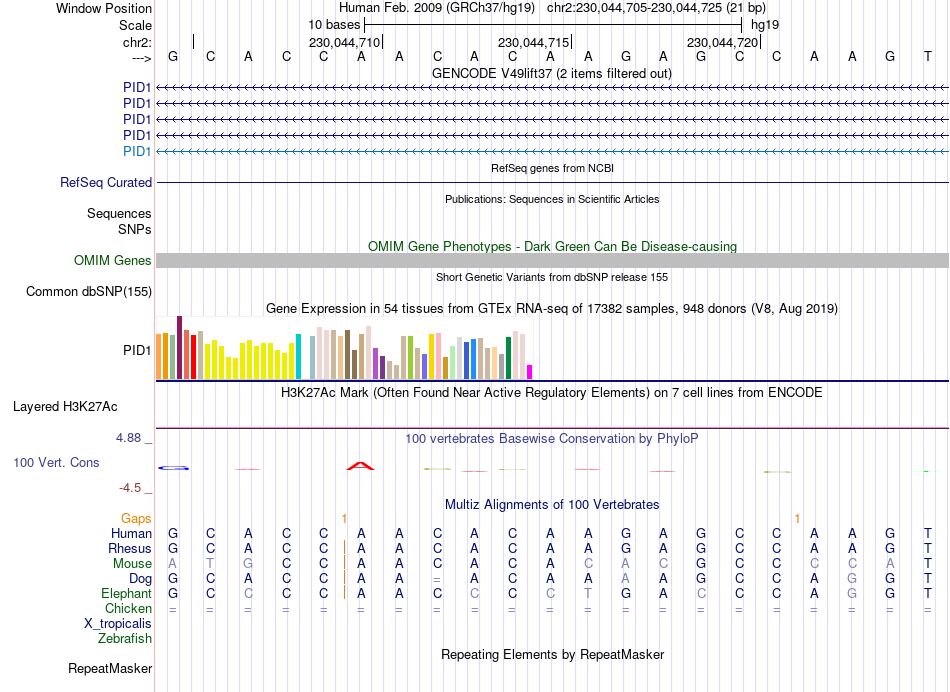Click the red PhyloP conservation peak
This screenshot has height=692, width=950.
pyautogui.click(x=360, y=466)
